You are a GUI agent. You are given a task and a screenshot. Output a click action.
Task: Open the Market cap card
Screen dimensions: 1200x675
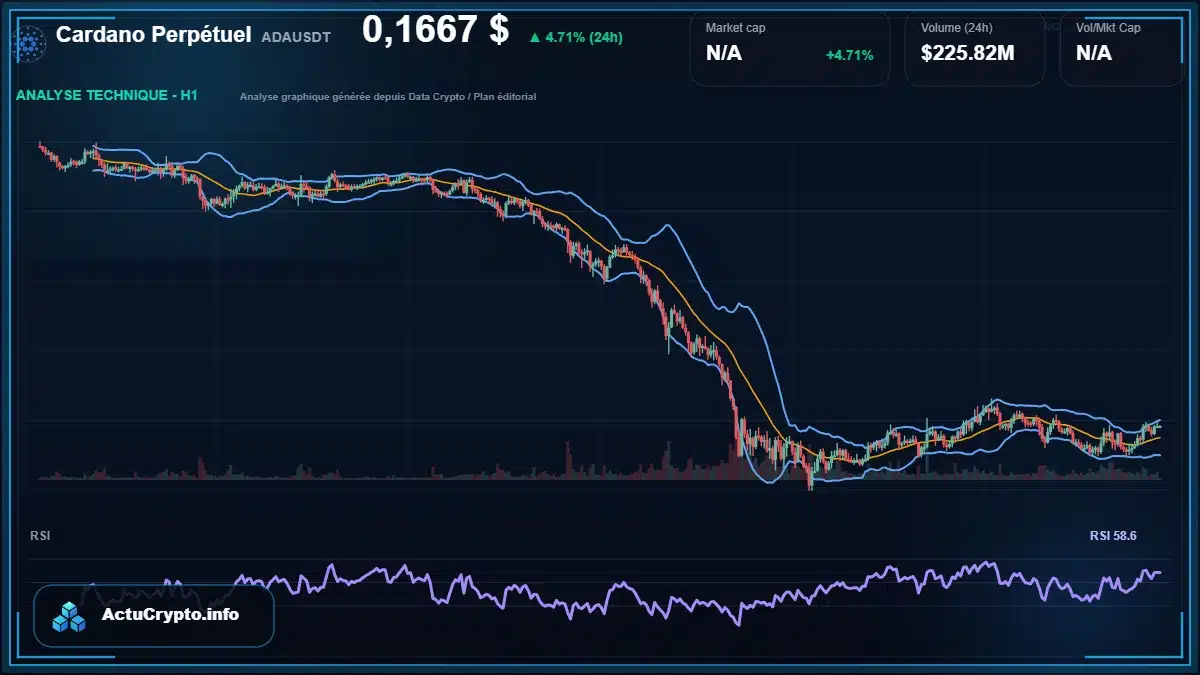click(x=789, y=48)
